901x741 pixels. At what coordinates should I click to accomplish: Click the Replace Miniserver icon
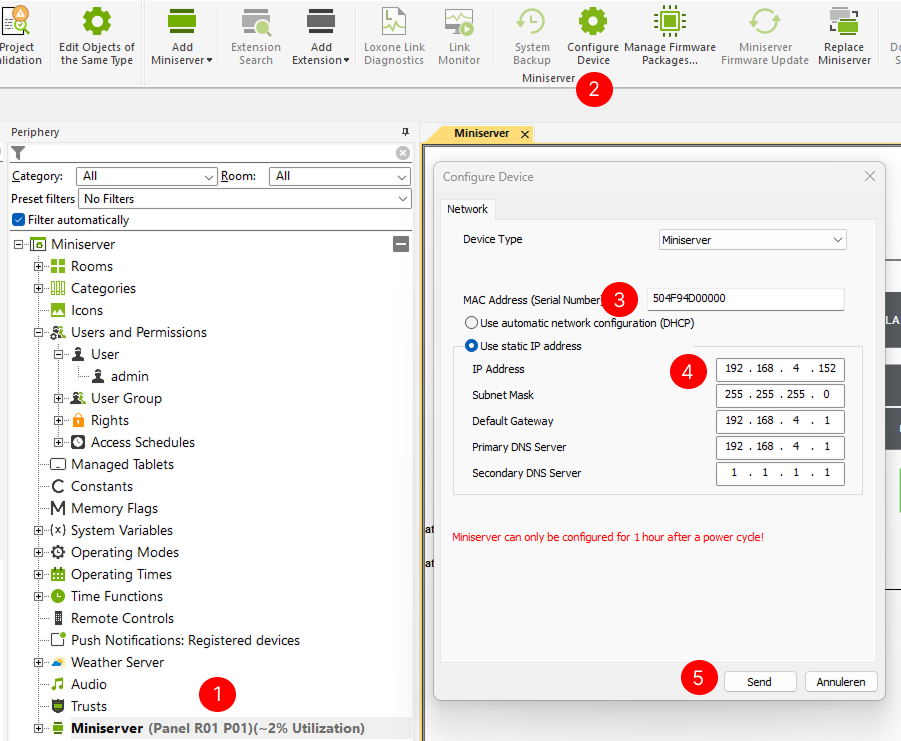click(844, 21)
